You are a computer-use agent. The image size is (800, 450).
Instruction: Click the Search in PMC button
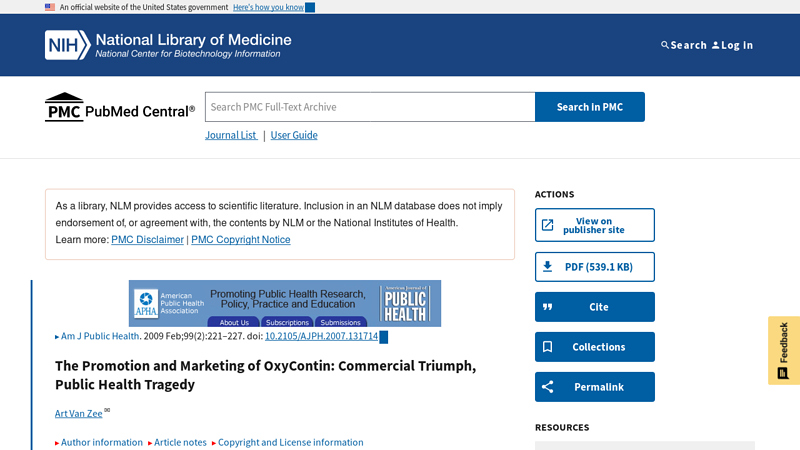(x=590, y=107)
